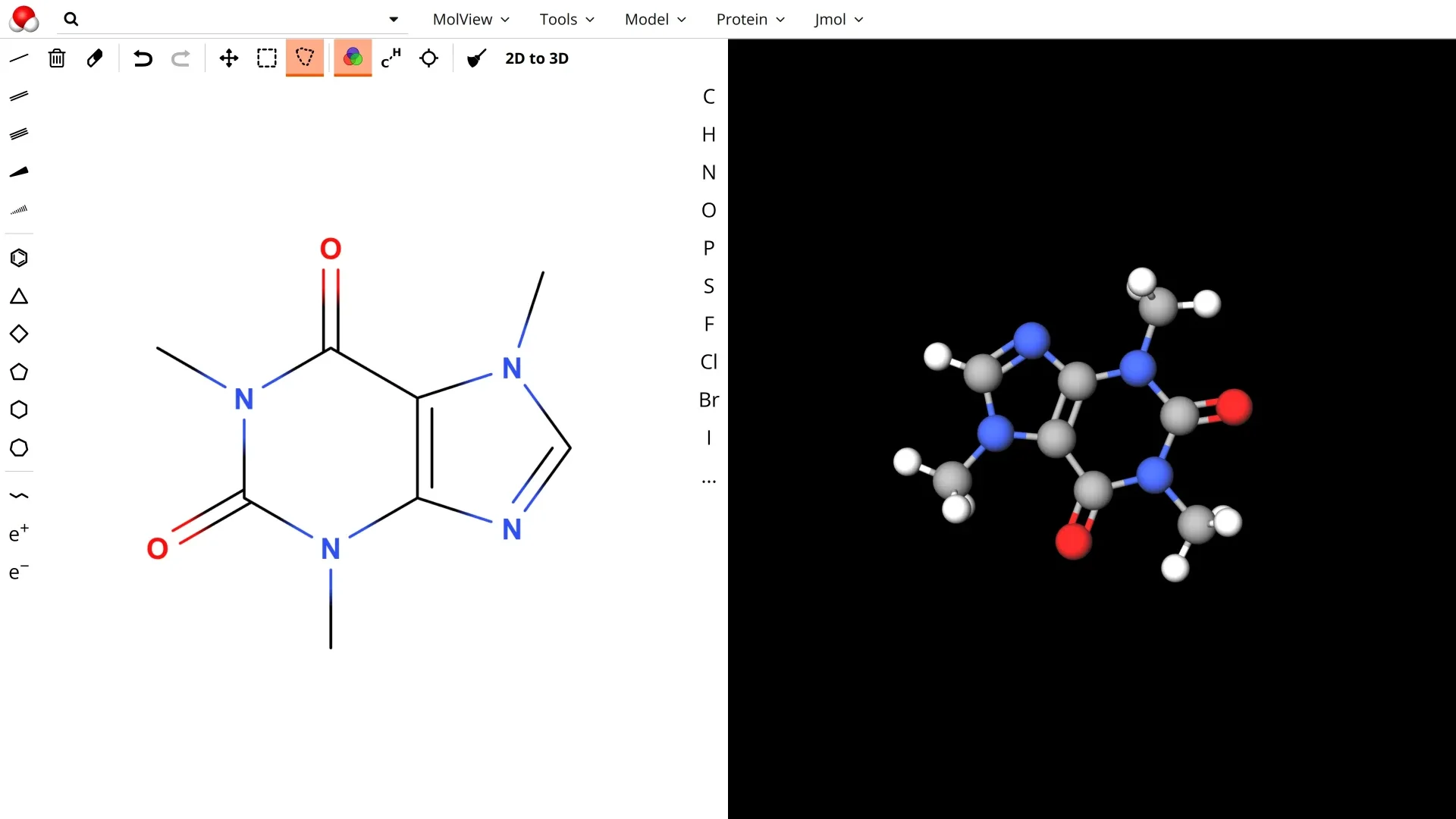
Task: Select the drag move tool
Action: tap(228, 58)
